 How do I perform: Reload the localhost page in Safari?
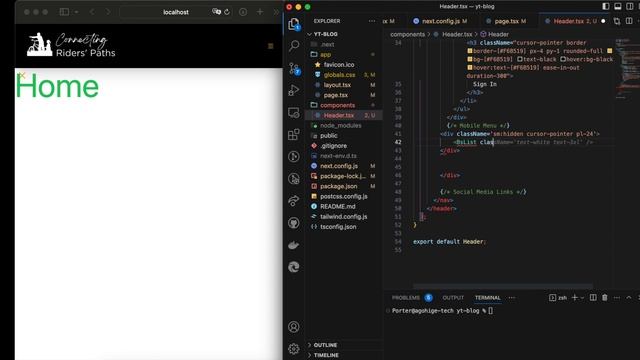[x=227, y=12]
